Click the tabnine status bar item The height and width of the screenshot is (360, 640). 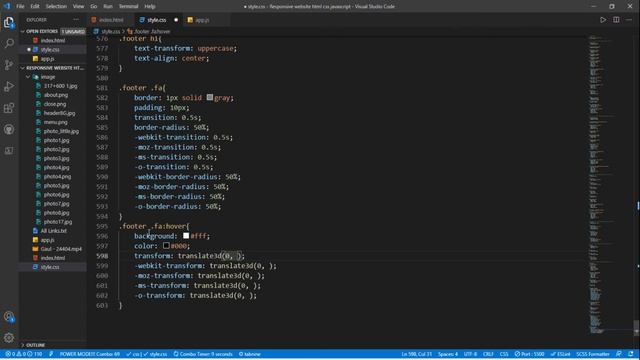(x=249, y=354)
